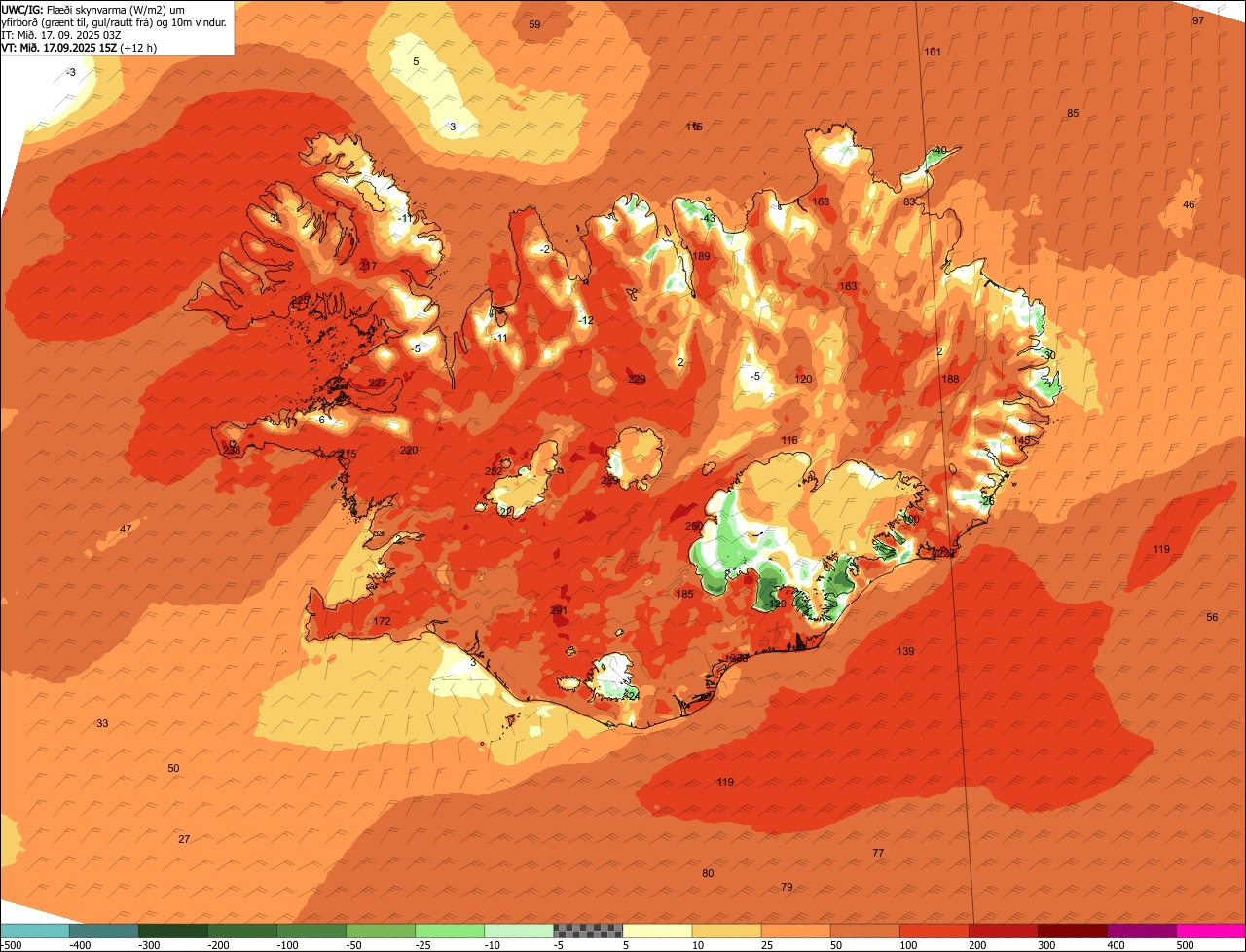1246x952 pixels.
Task: Click the legend label '-500'
Action: click(11, 945)
